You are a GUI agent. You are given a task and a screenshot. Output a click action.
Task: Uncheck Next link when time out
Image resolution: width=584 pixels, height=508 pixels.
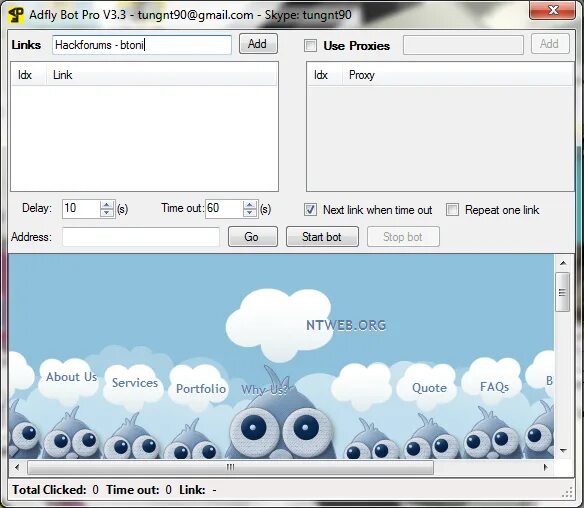pos(310,210)
